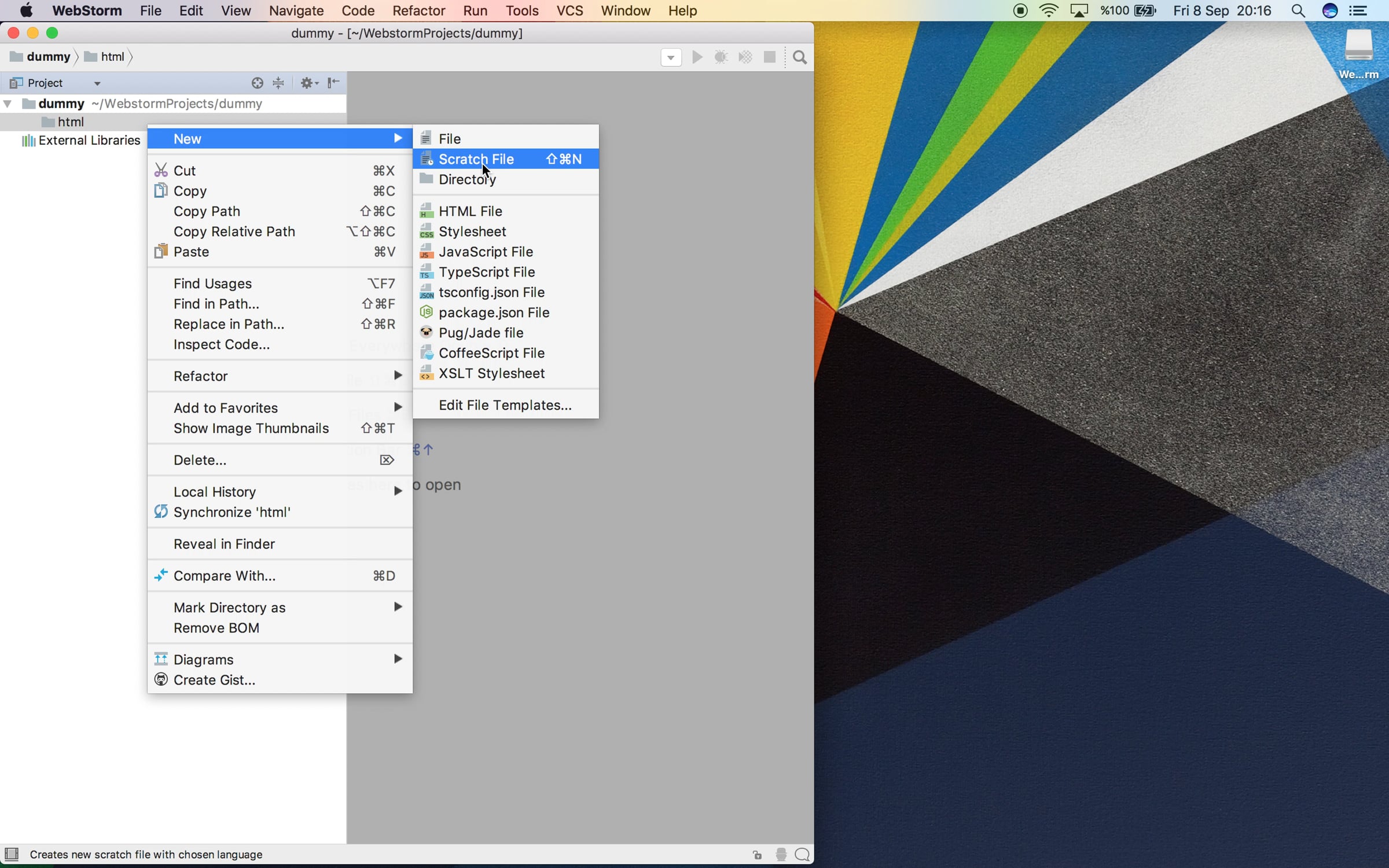This screenshot has width=1389, height=868.
Task: Click Compare With…
Action: click(x=280, y=576)
